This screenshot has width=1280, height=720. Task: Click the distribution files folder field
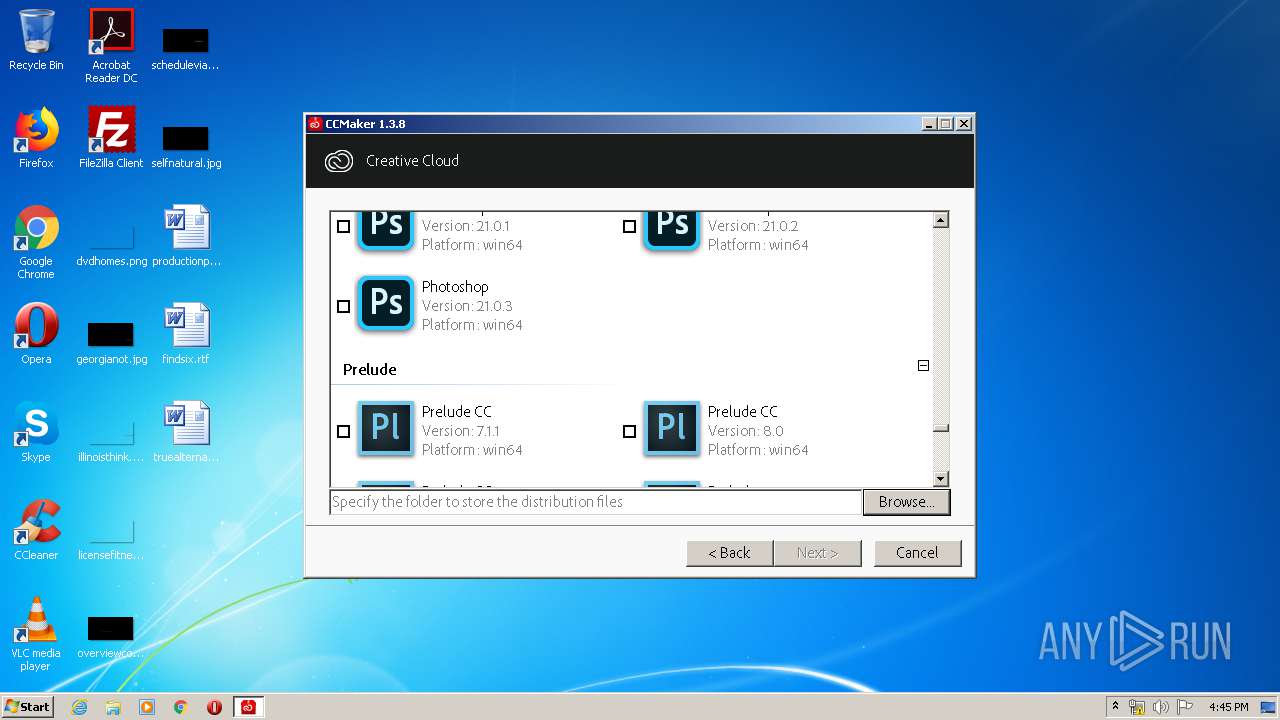[x=595, y=502]
